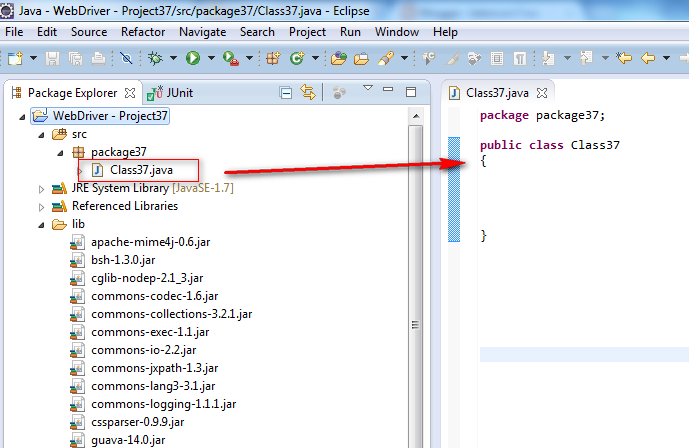Open the Run configurations dropdown arrow
Viewport: 689px width, 448px height.
point(211,58)
